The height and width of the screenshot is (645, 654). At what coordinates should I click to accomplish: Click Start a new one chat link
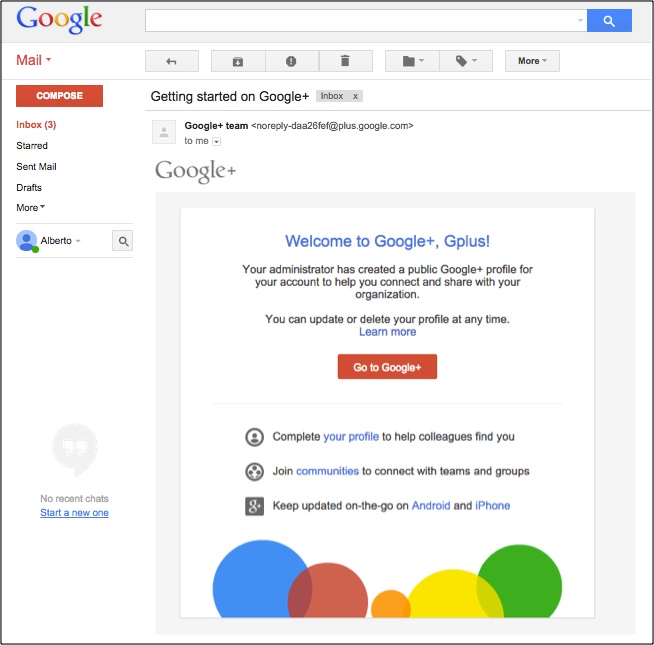(x=74, y=512)
